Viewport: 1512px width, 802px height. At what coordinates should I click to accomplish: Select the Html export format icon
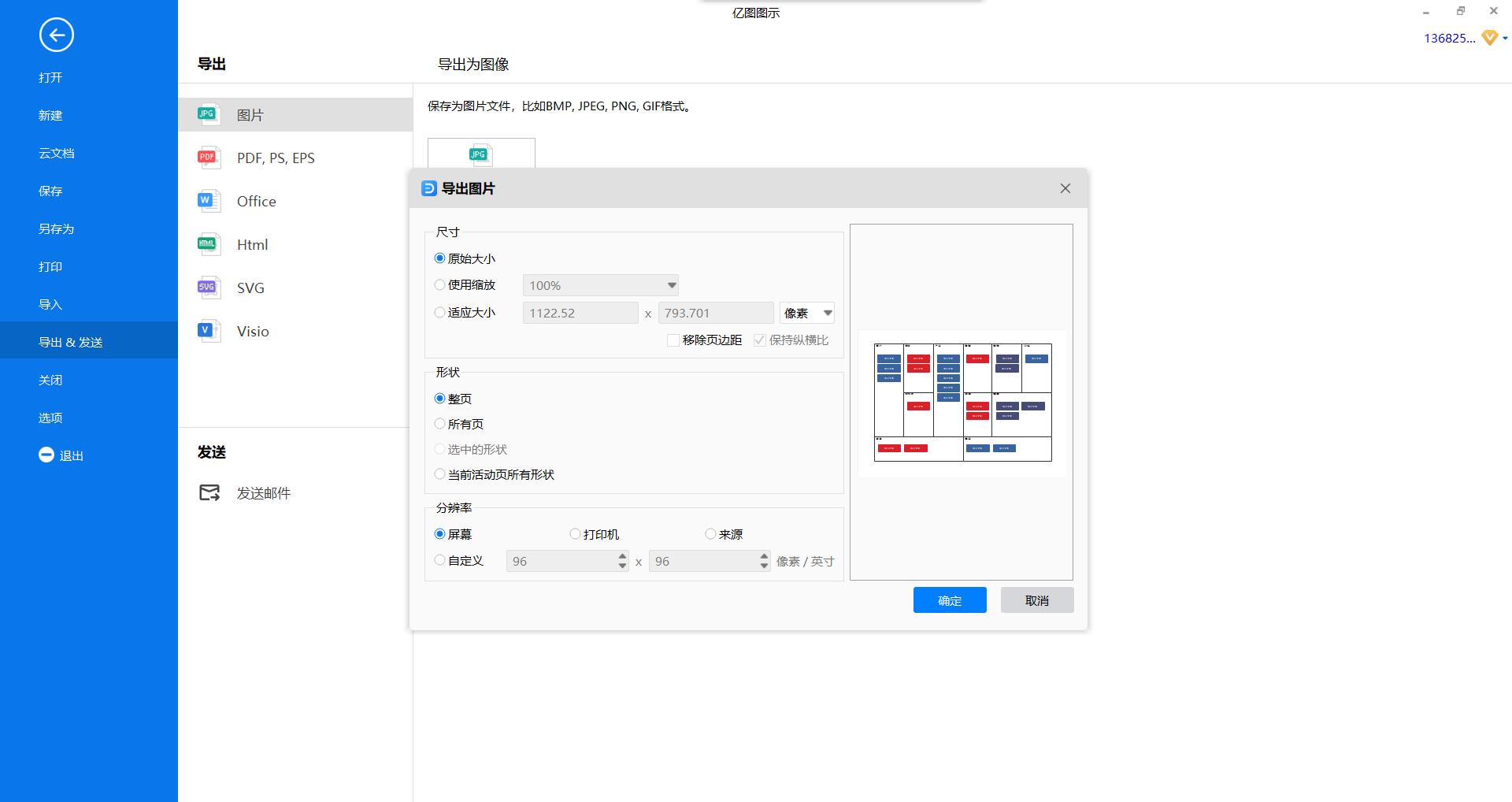coord(207,244)
